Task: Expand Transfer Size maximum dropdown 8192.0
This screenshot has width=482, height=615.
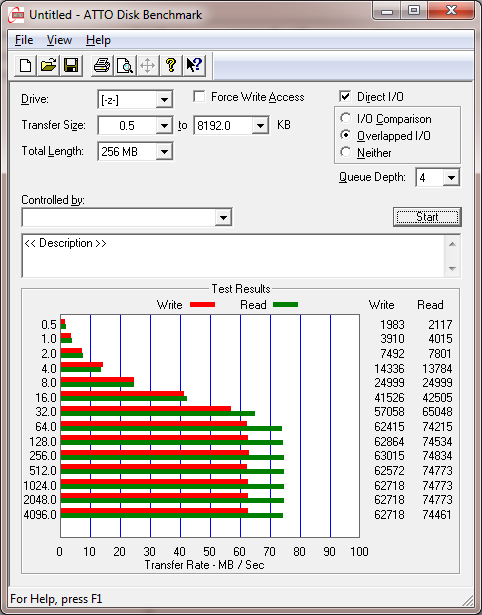Action: pos(260,126)
